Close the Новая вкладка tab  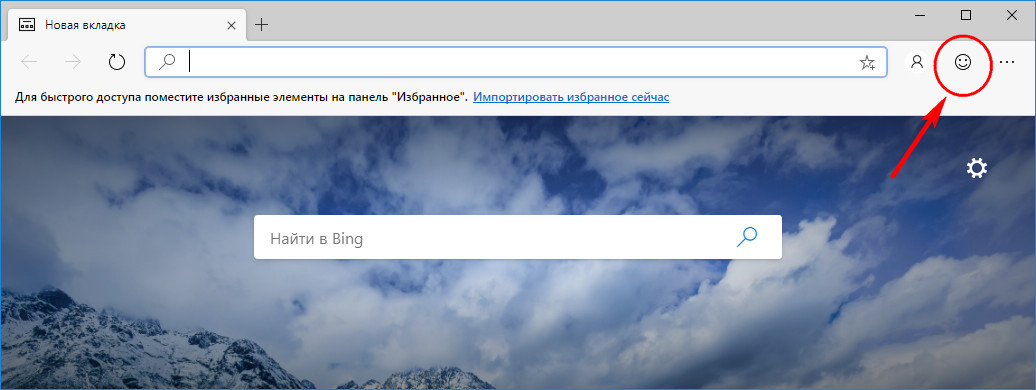tap(231, 25)
